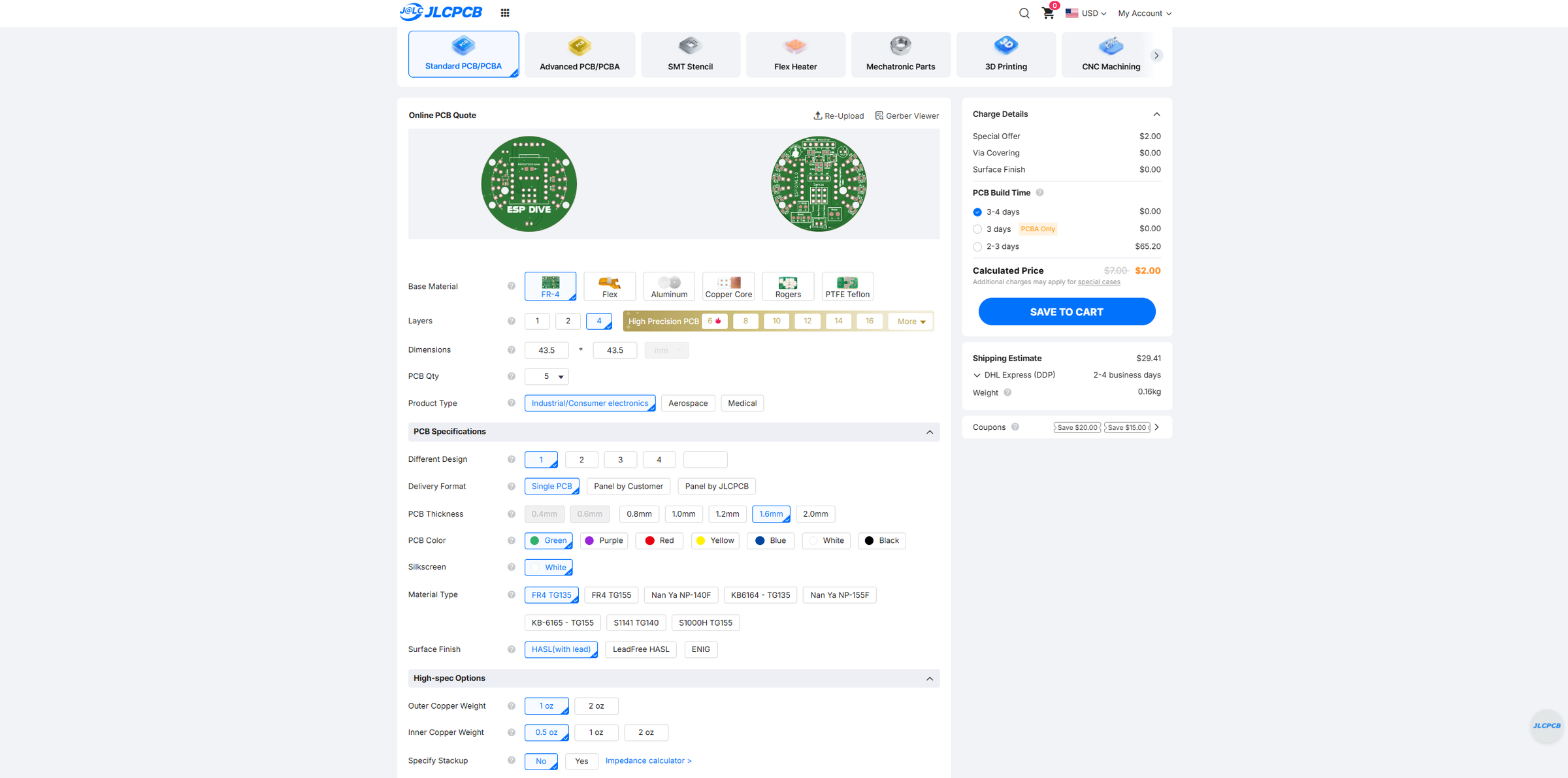The image size is (1568, 778).
Task: Show help for Layers
Action: 512,321
